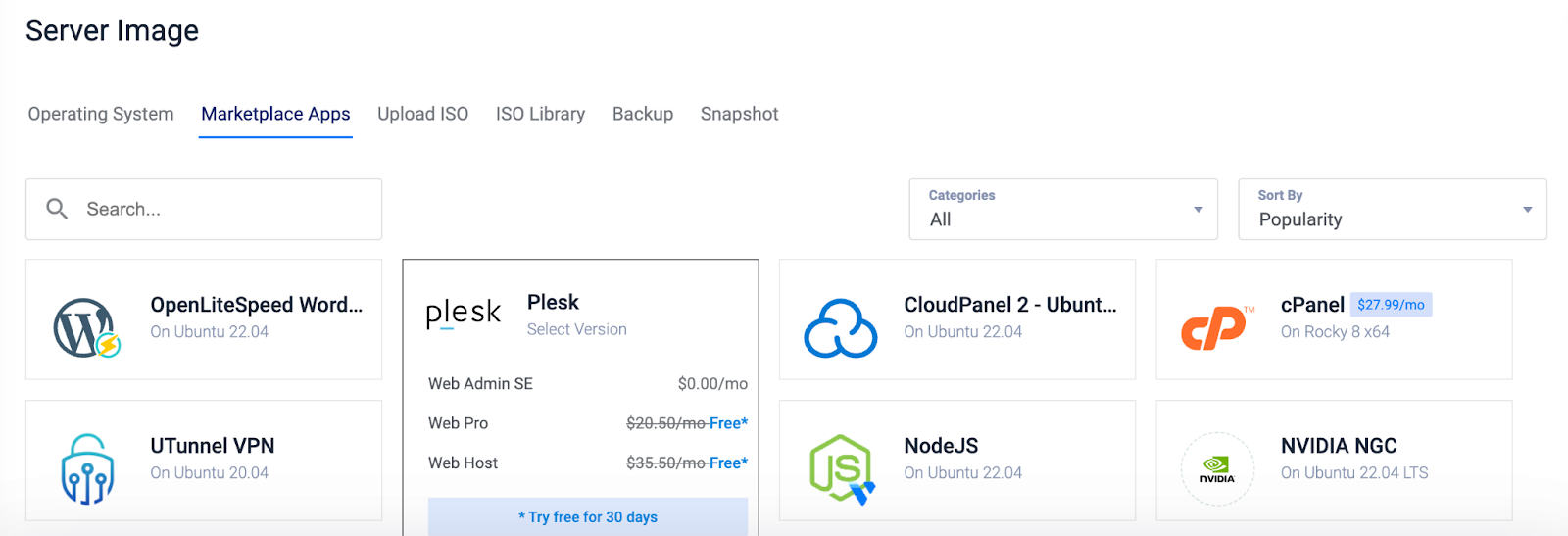The image size is (1568, 536).
Task: Select the UTunnel VPN app title
Action: (213, 446)
